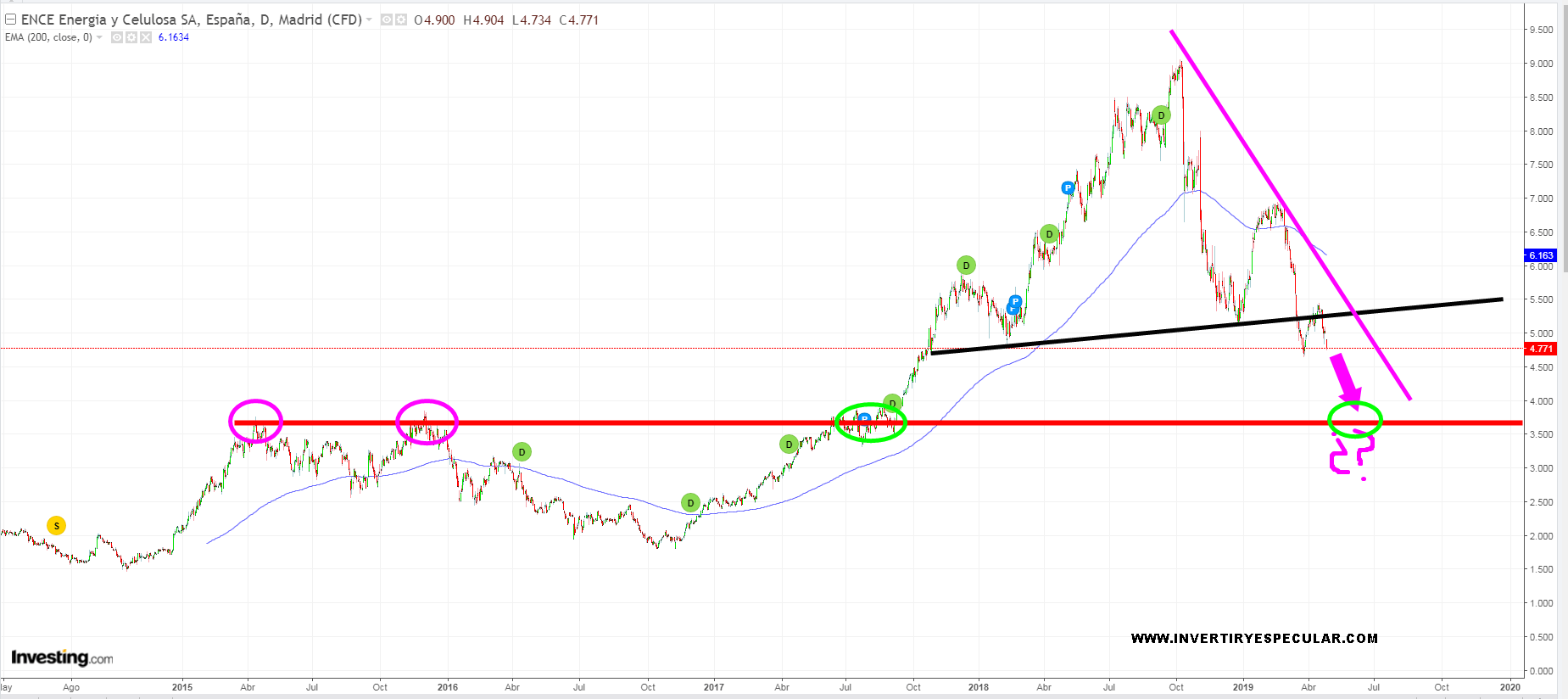1568x699 pixels.
Task: Click the ENCE Energia y Celulosa symbol title
Action: tap(191, 20)
